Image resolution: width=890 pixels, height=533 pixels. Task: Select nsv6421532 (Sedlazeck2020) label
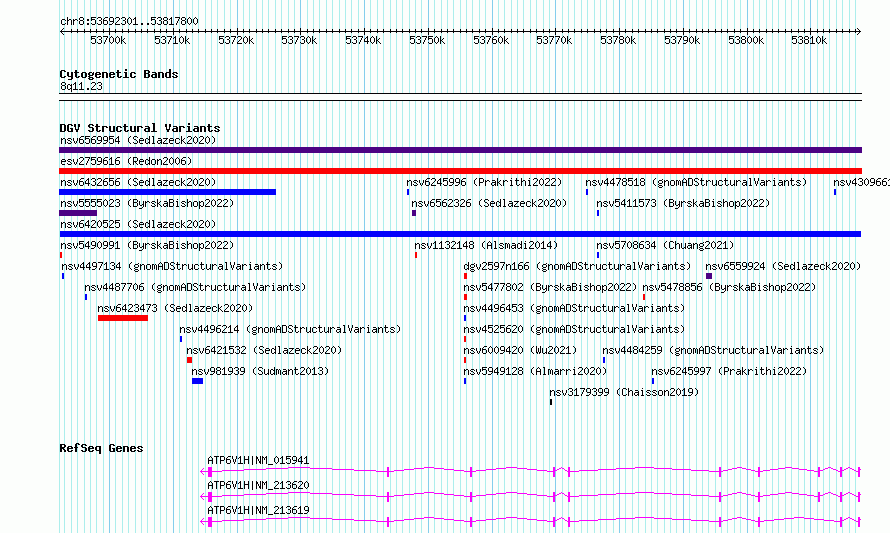(x=265, y=350)
